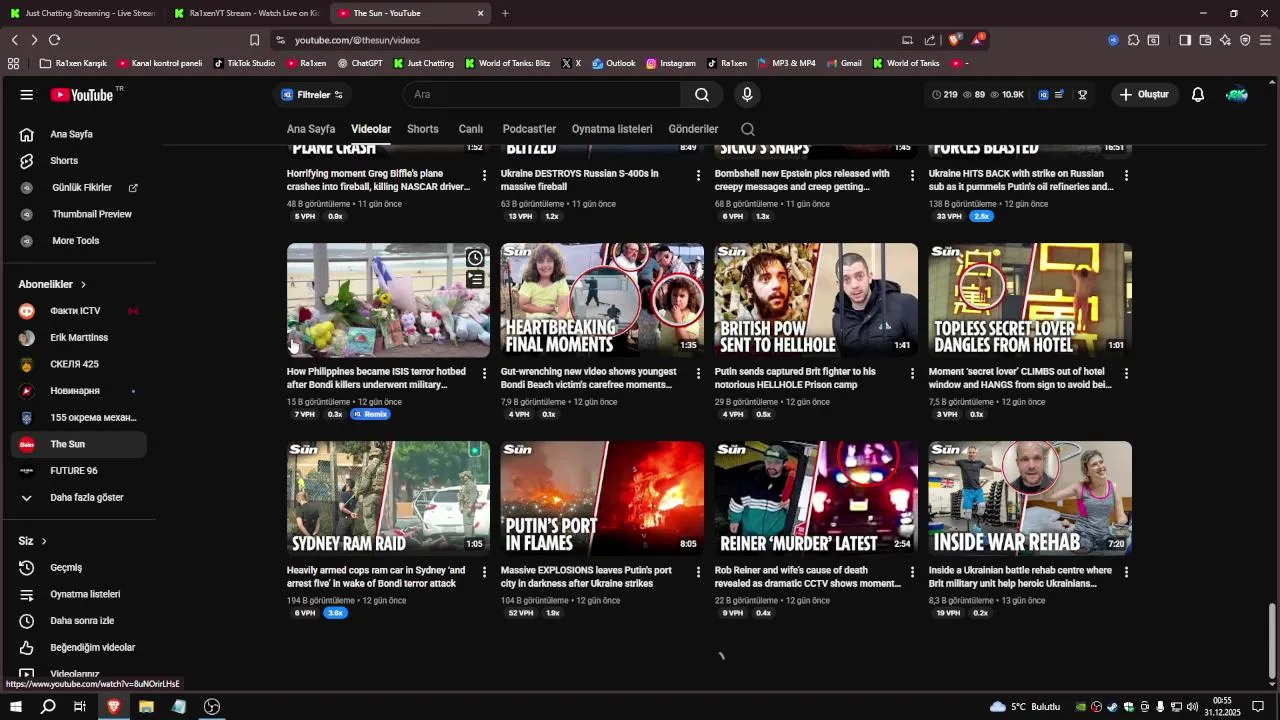Screen dimensions: 1280x720
Task: Open the Brave Shields lion icon
Action: tap(955, 40)
